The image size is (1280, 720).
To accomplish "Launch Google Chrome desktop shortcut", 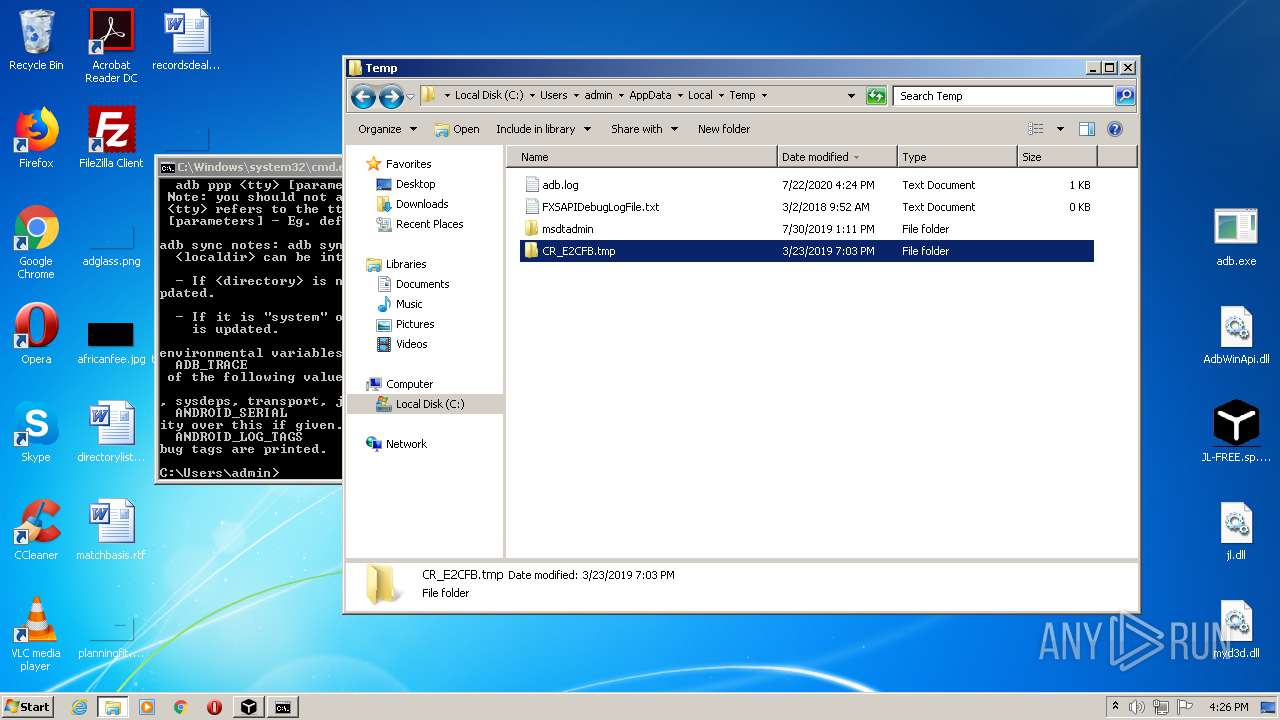I will click(36, 242).
